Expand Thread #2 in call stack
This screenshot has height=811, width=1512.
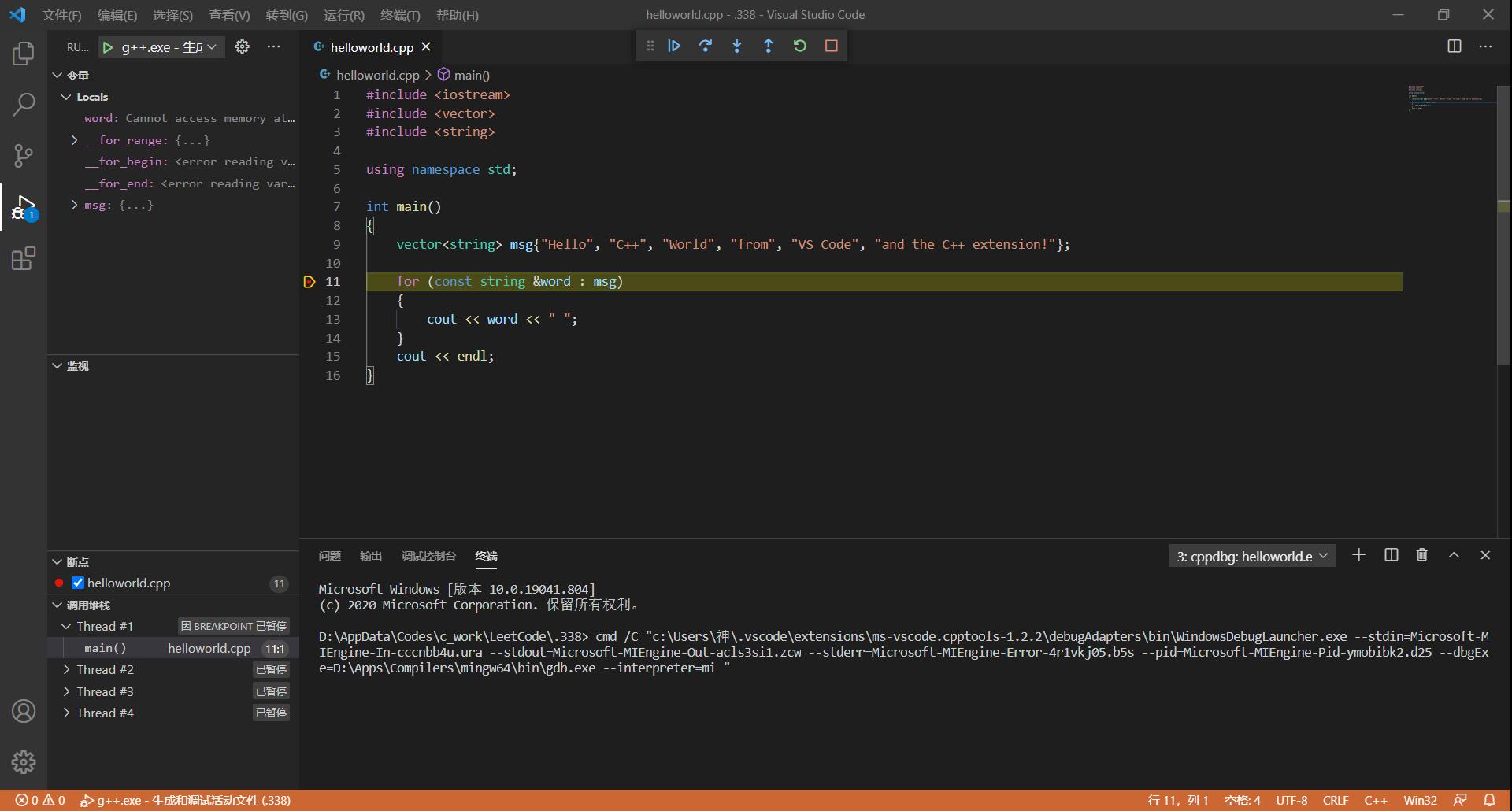pos(66,669)
